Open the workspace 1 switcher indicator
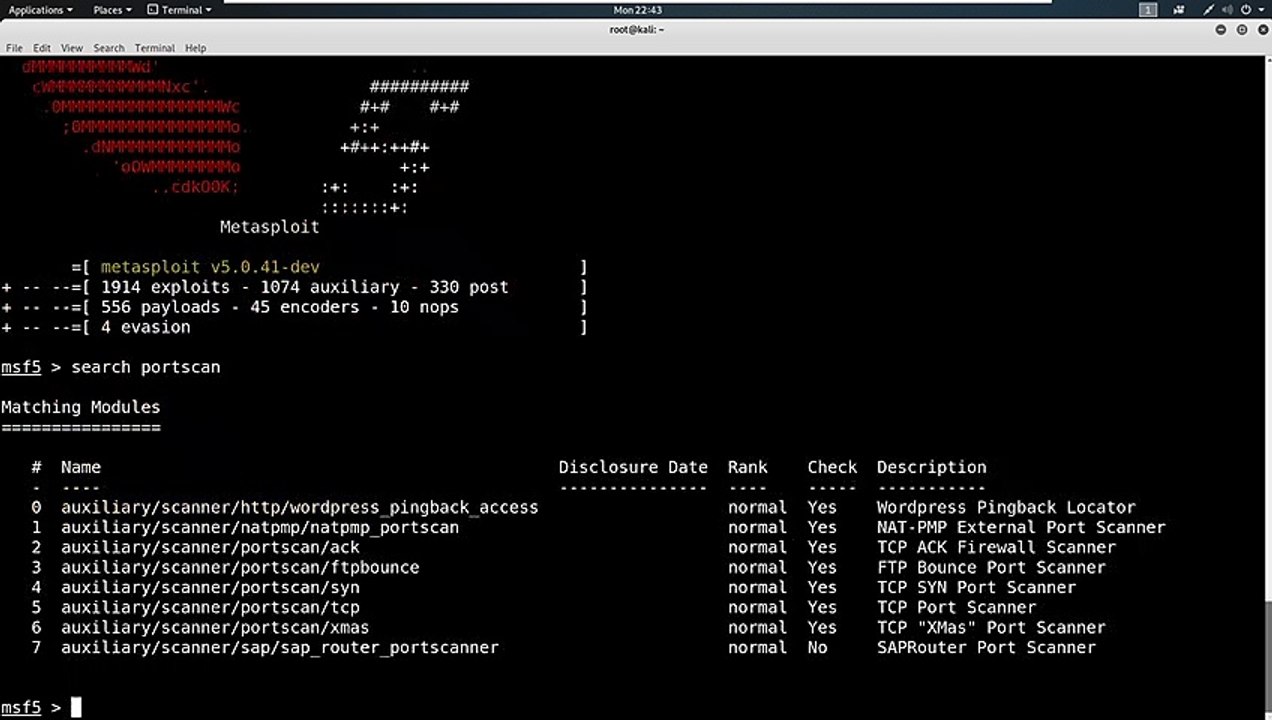The height and width of the screenshot is (720, 1272). click(1148, 10)
